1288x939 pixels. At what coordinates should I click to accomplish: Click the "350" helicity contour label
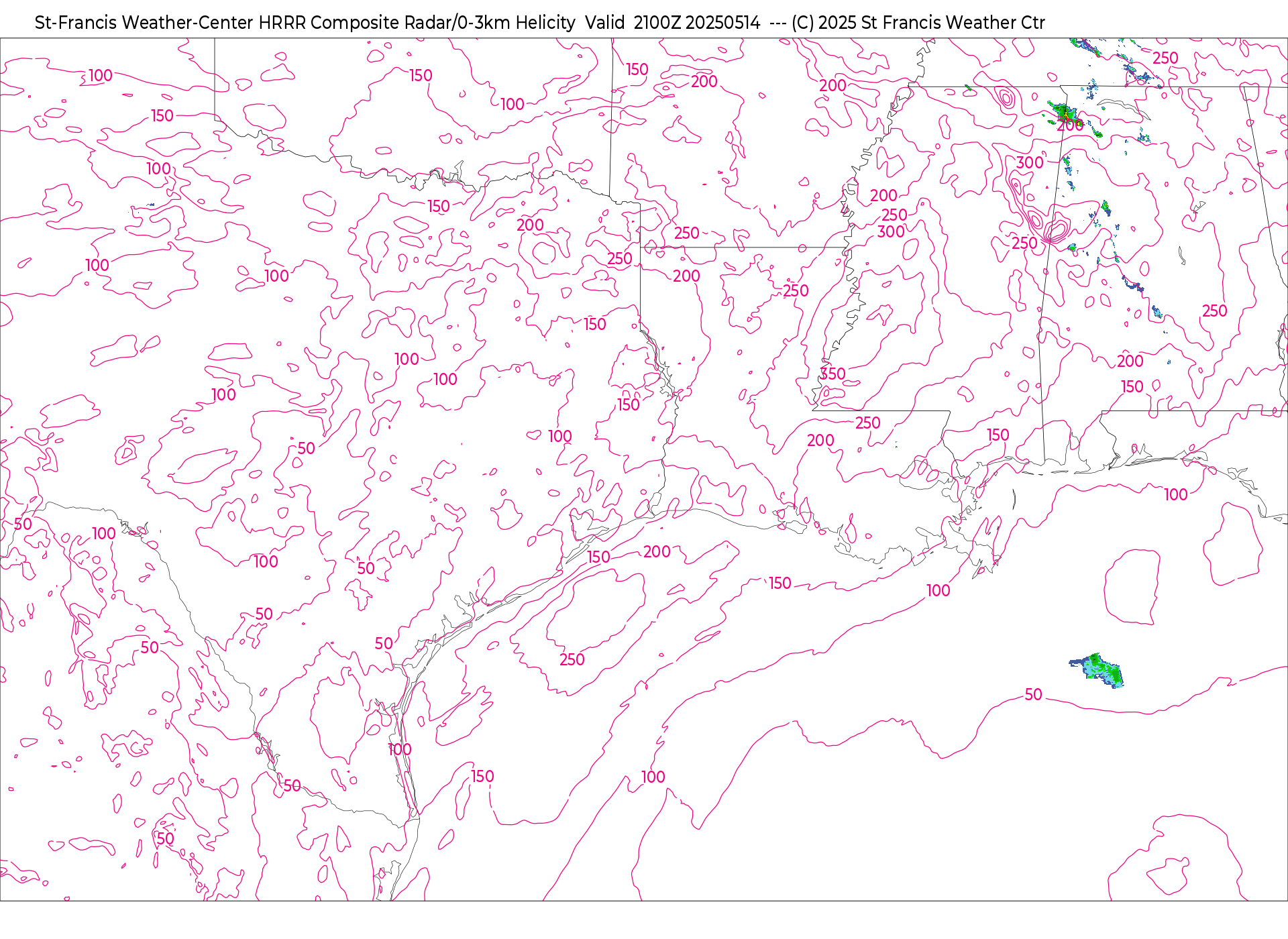point(833,374)
